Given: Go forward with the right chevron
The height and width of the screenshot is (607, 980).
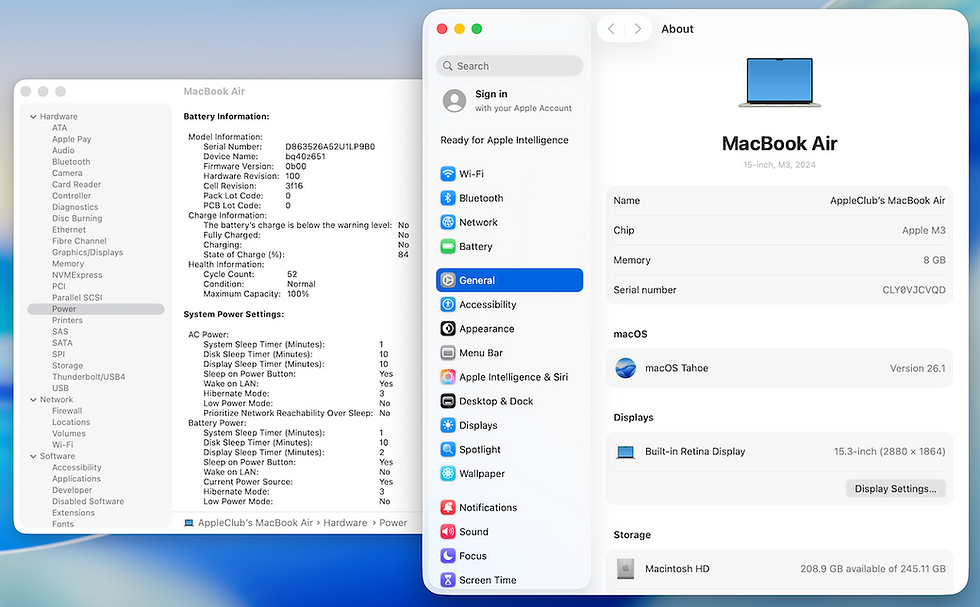Looking at the screenshot, I should [638, 29].
